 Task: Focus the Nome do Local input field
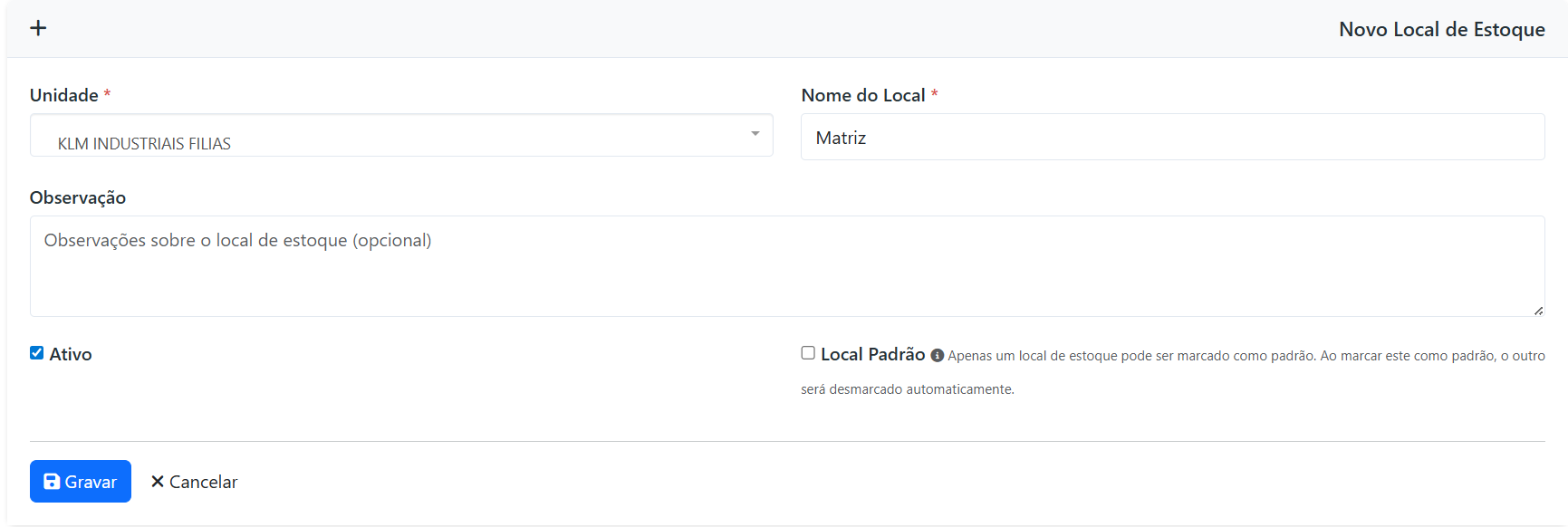point(1172,138)
